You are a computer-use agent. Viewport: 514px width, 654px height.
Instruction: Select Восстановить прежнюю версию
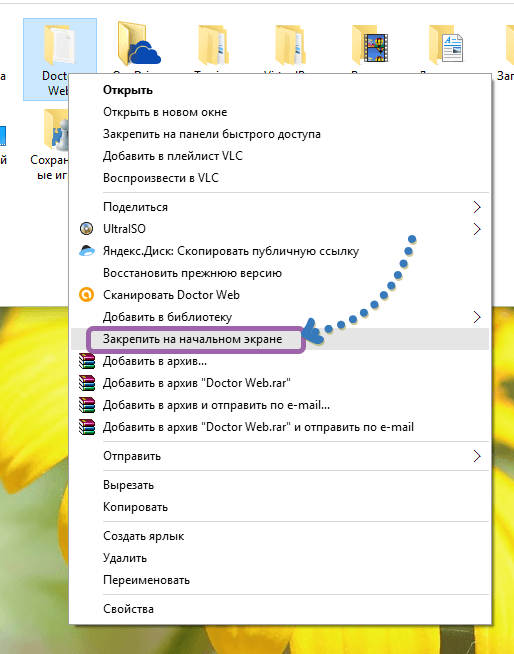(192, 273)
